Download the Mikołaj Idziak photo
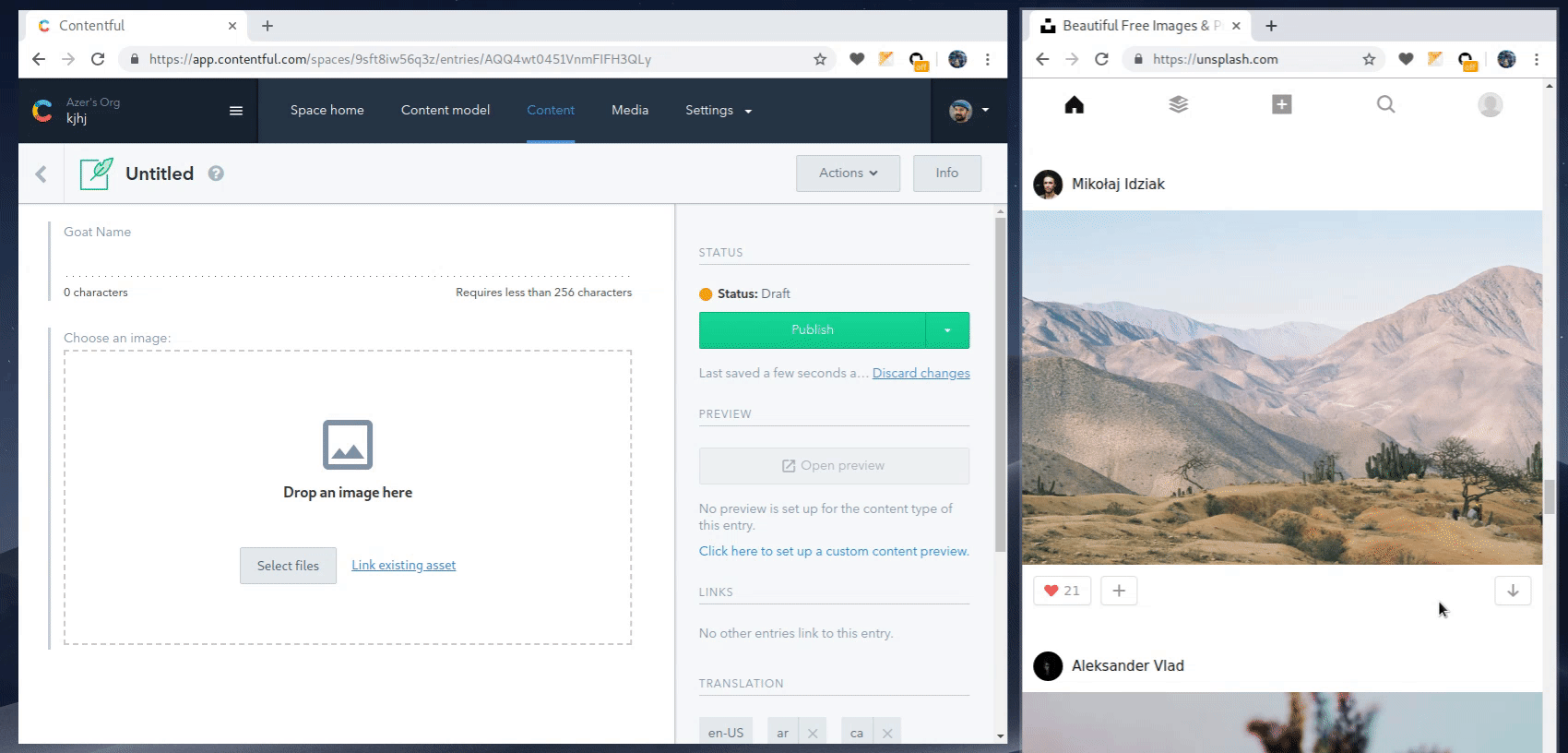 click(1512, 591)
